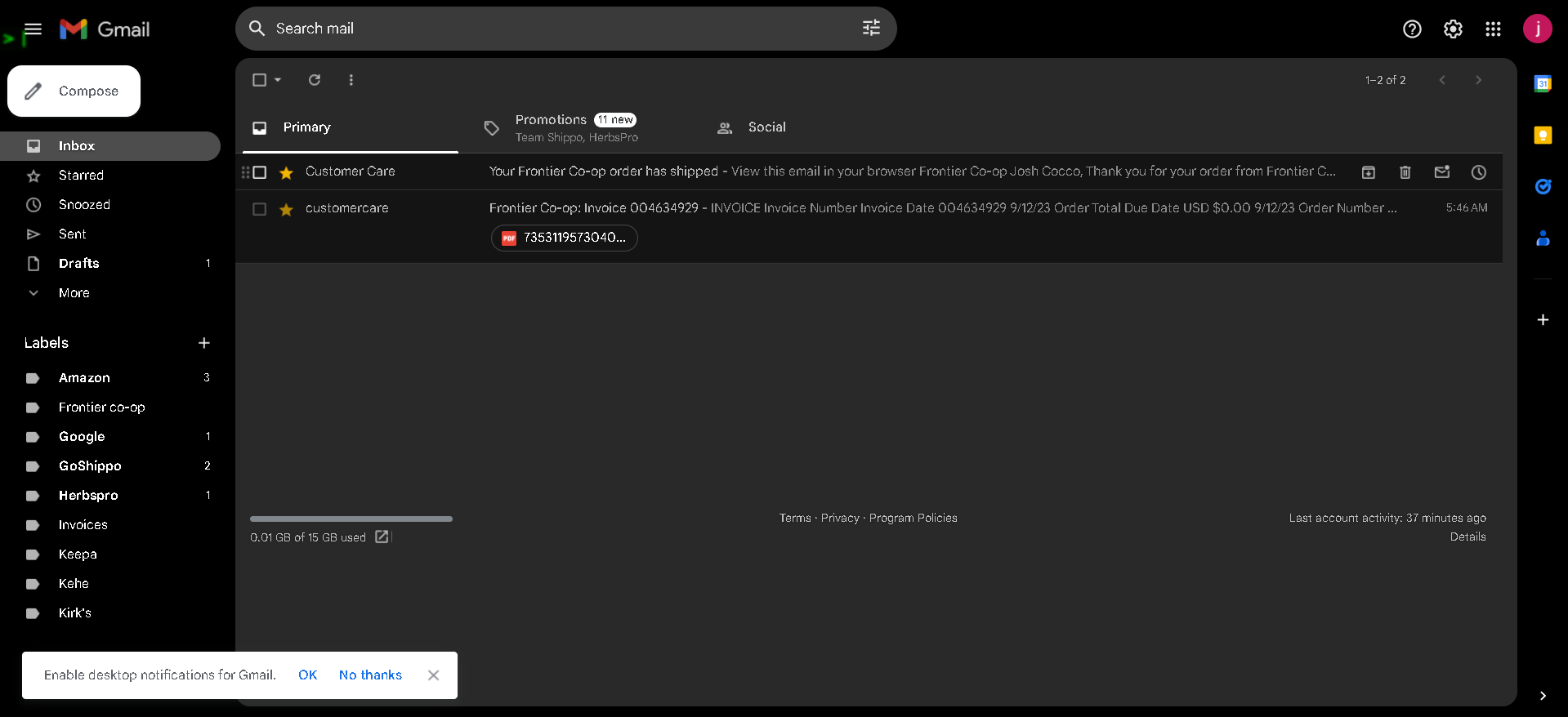Open the Google account avatar

click(1537, 29)
